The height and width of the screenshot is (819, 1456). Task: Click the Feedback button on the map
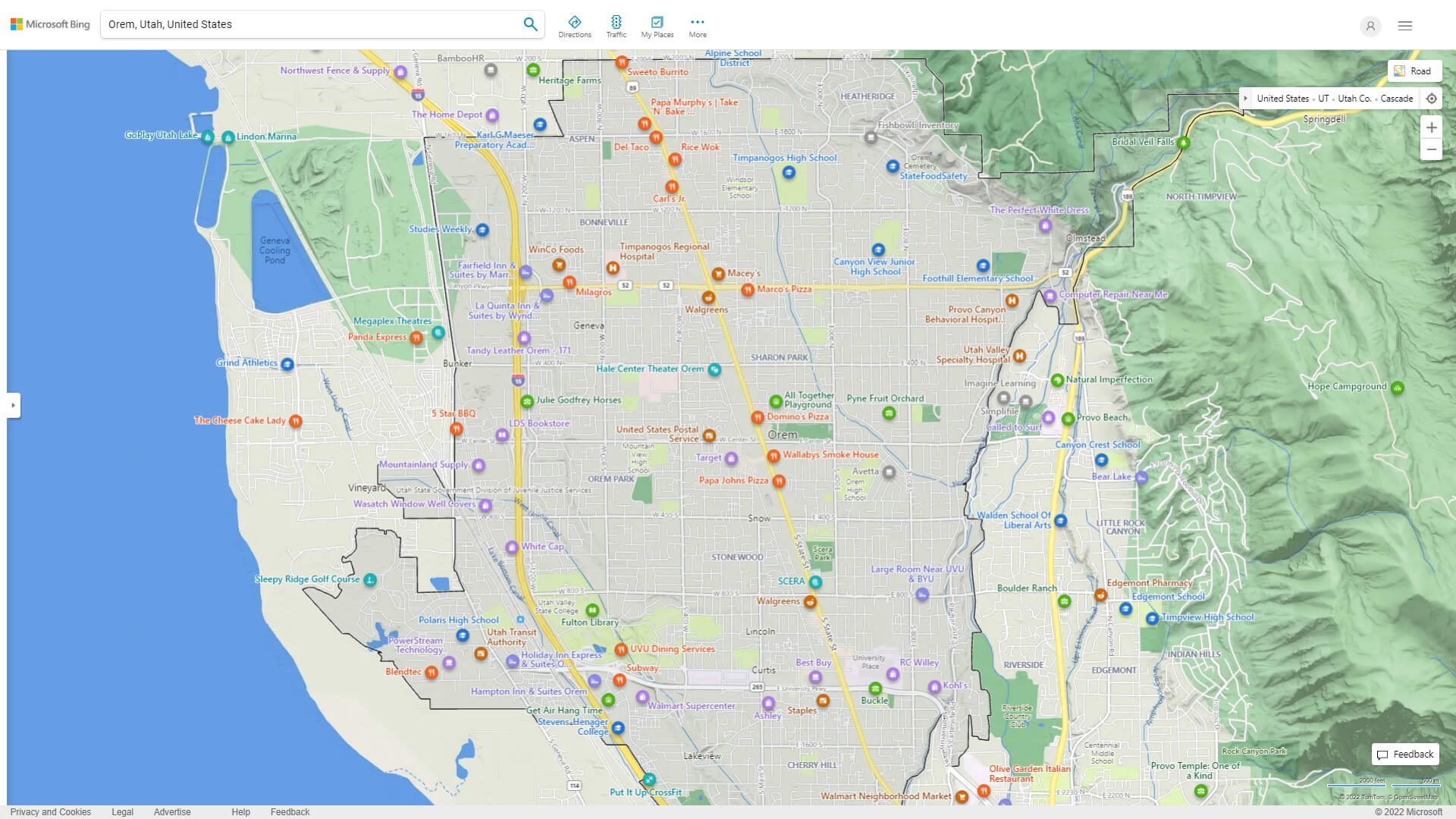click(x=1404, y=754)
